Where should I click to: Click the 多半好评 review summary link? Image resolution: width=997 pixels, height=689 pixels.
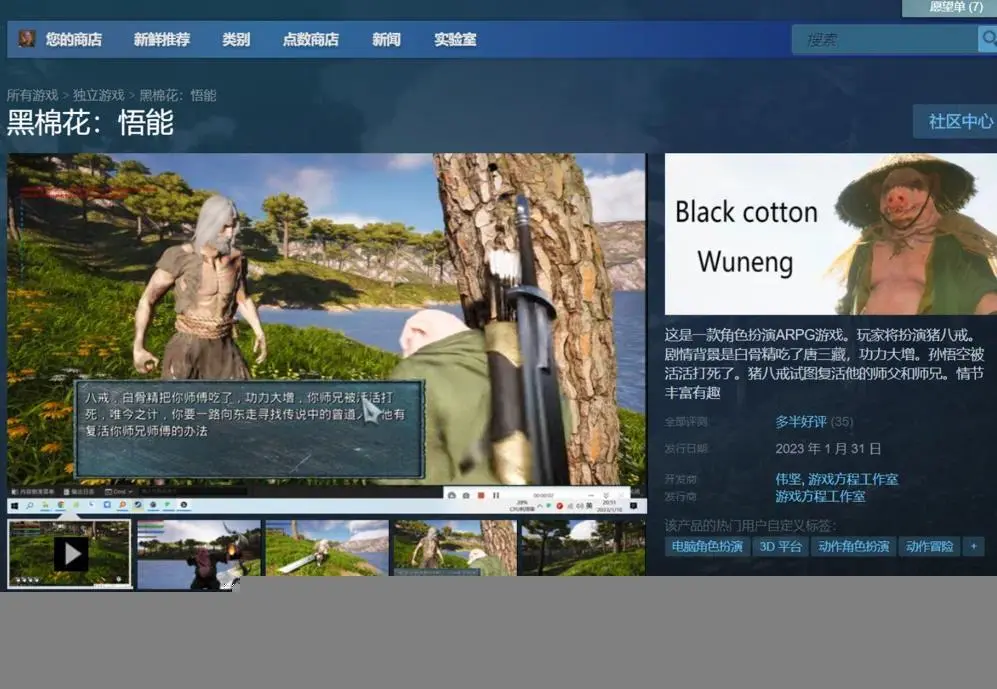pyautogui.click(x=801, y=421)
